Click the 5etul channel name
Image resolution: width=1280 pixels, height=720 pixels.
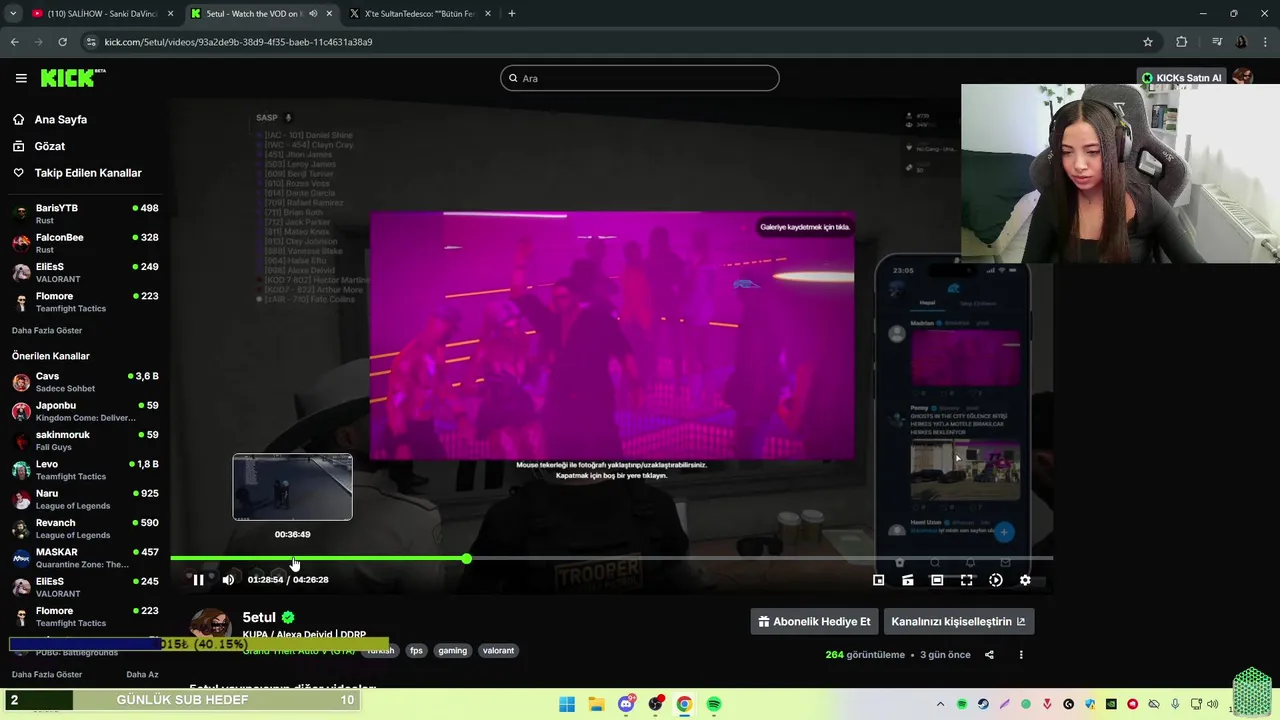click(259, 617)
